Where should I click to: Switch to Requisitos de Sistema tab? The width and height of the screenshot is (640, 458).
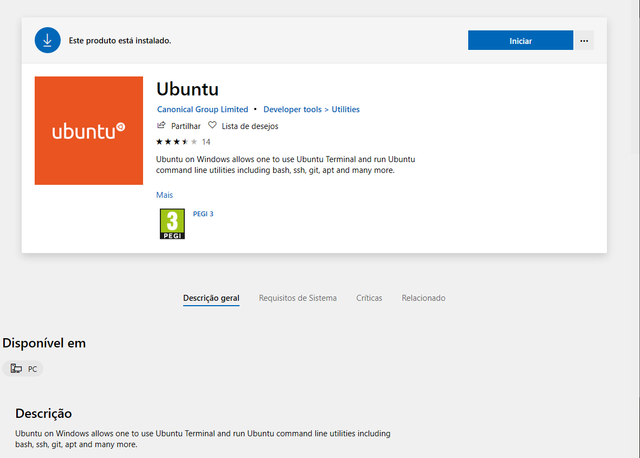tap(298, 298)
